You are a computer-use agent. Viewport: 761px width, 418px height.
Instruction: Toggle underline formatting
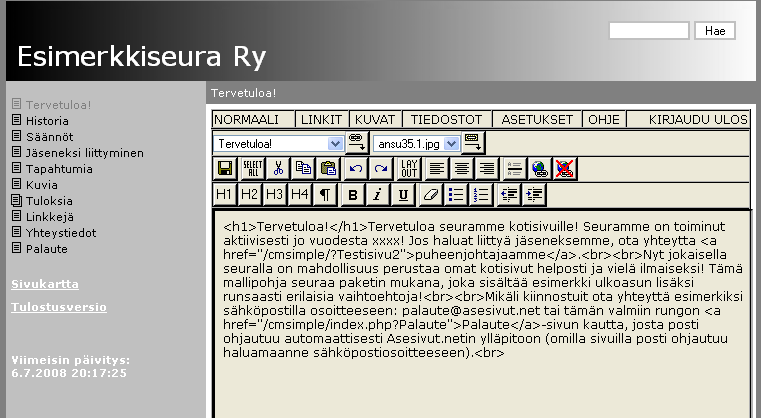coord(403,194)
